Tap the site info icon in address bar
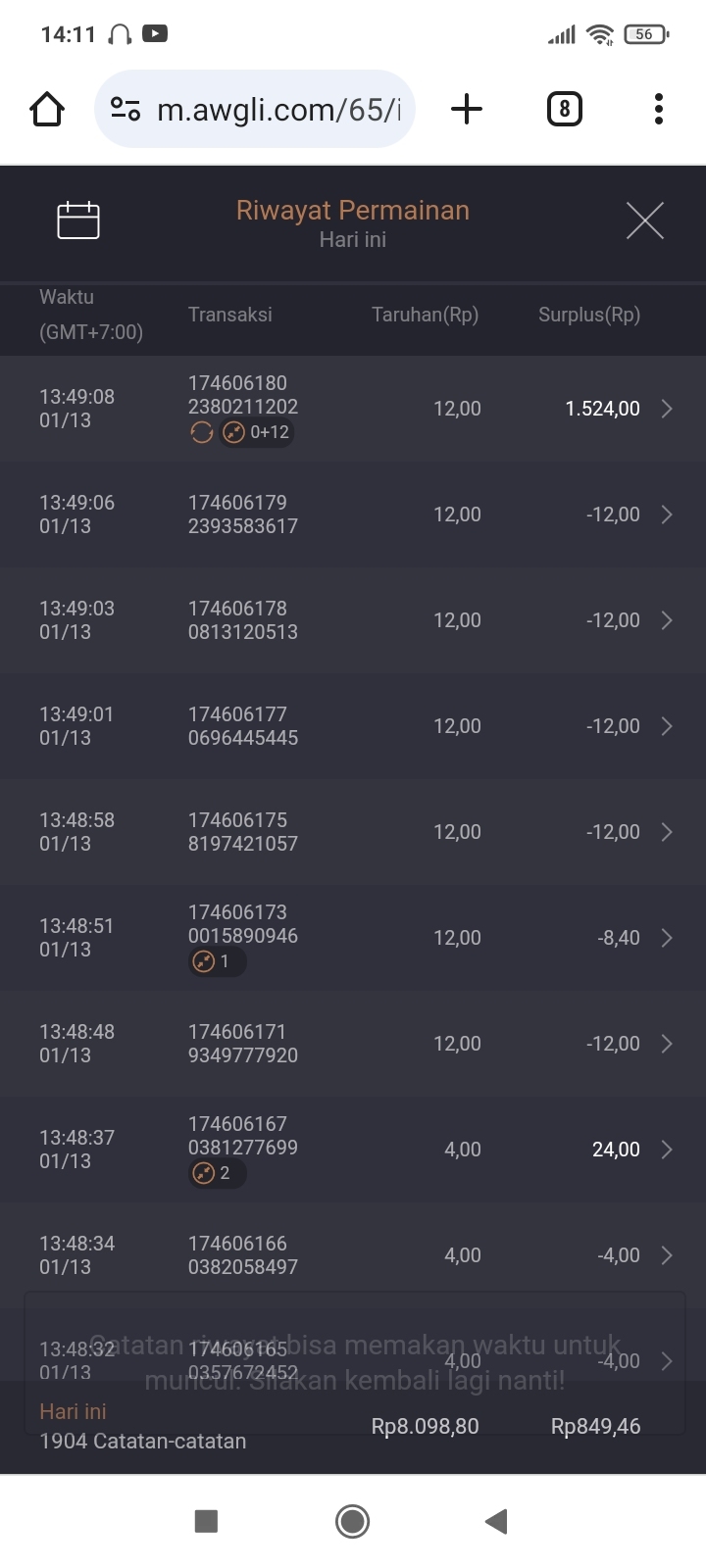706x1568 pixels. coord(126,109)
